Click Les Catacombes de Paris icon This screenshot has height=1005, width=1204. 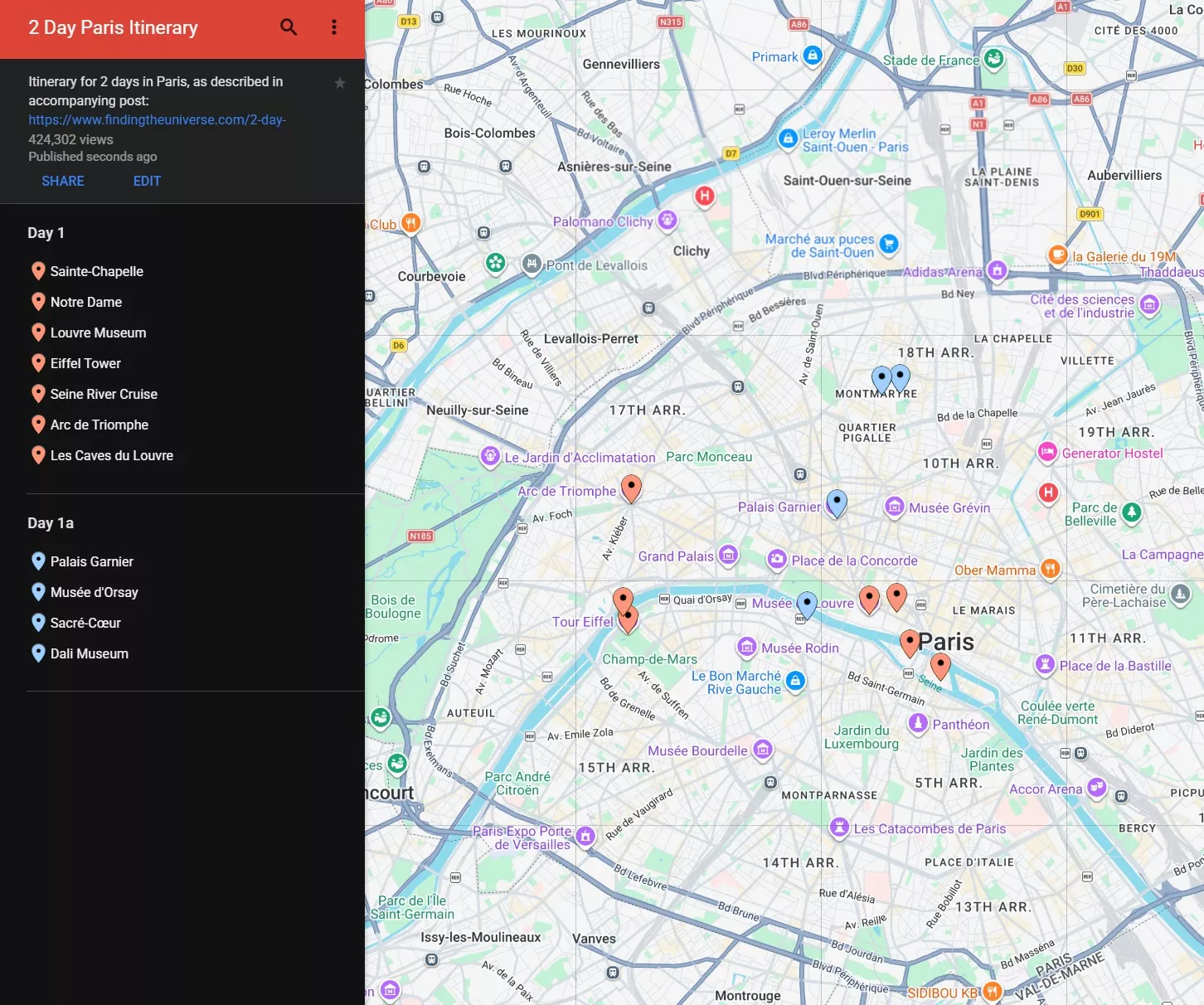(839, 828)
